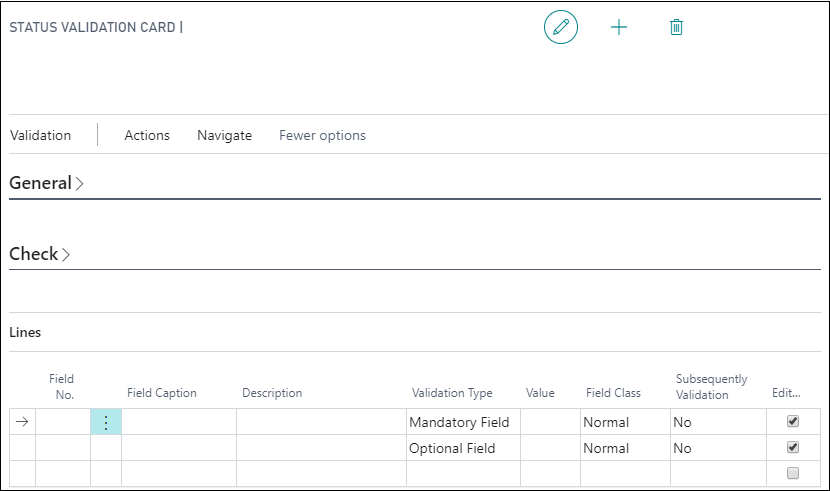Click the pencil edit icon

561,27
